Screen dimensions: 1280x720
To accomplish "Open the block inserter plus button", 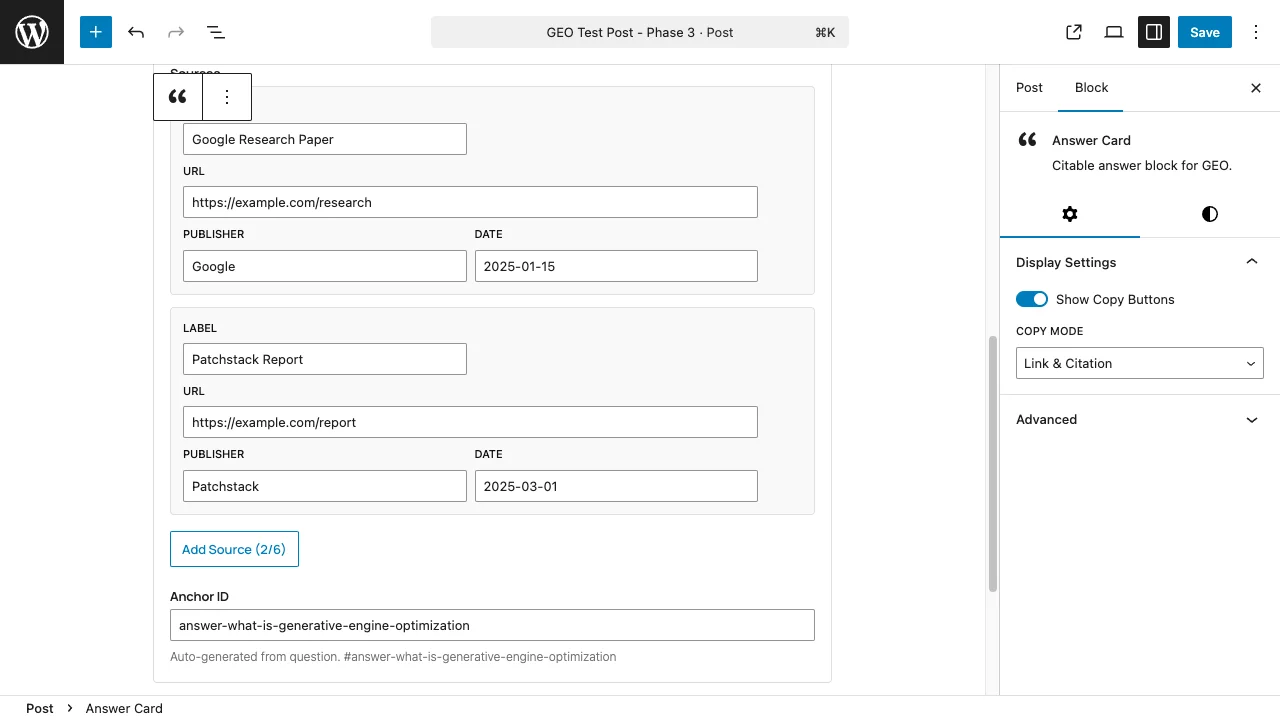I will [x=96, y=32].
